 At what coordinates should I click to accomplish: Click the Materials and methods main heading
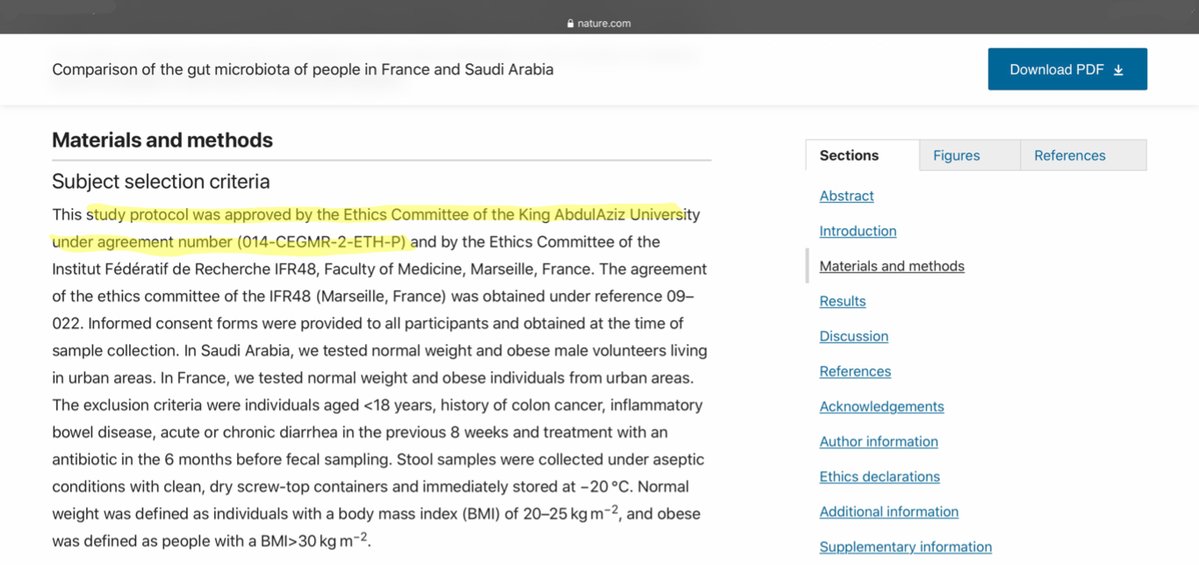point(162,140)
